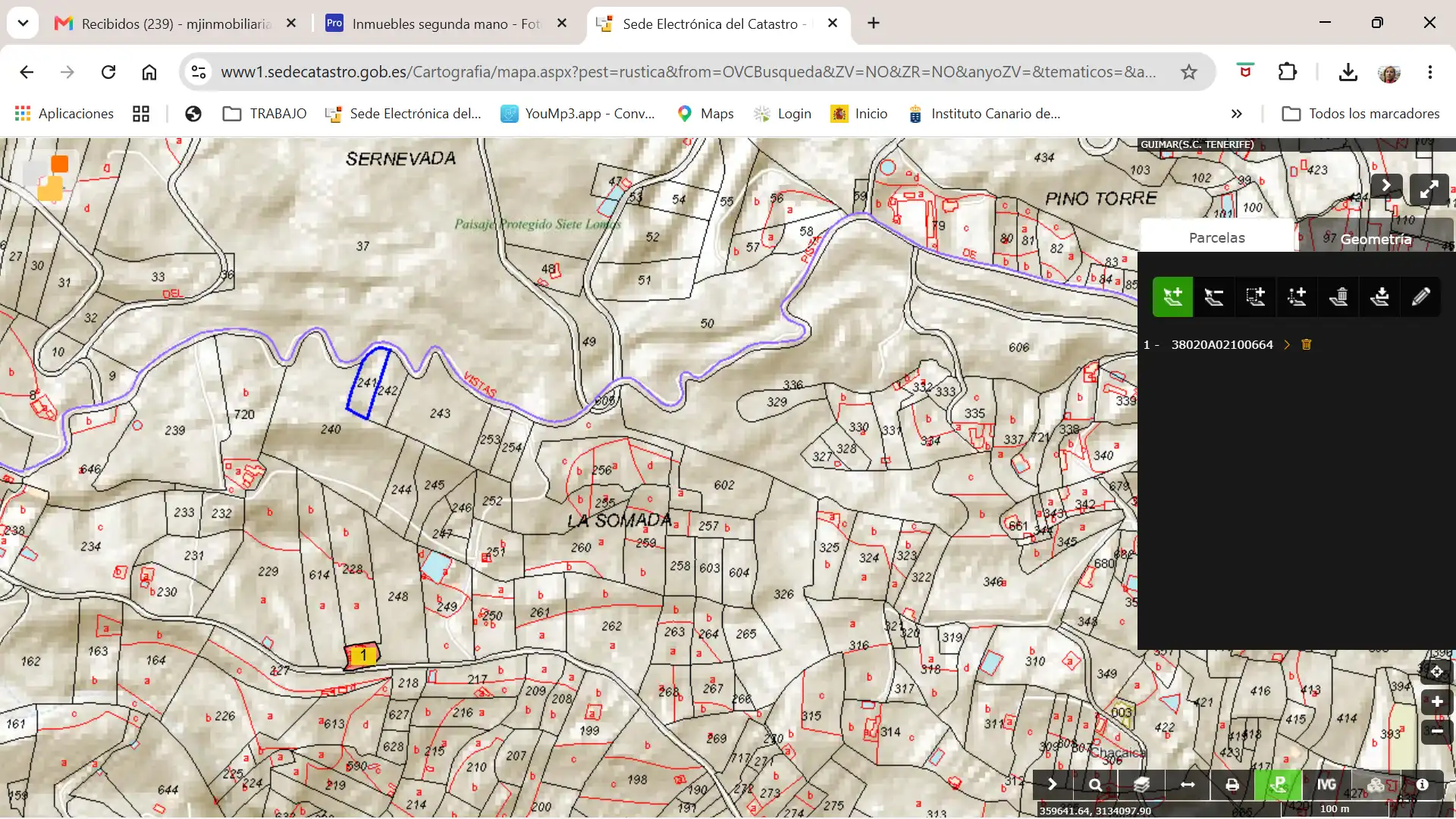Open the Chrome three-dot menu
This screenshot has width=1456, height=819.
(1430, 72)
